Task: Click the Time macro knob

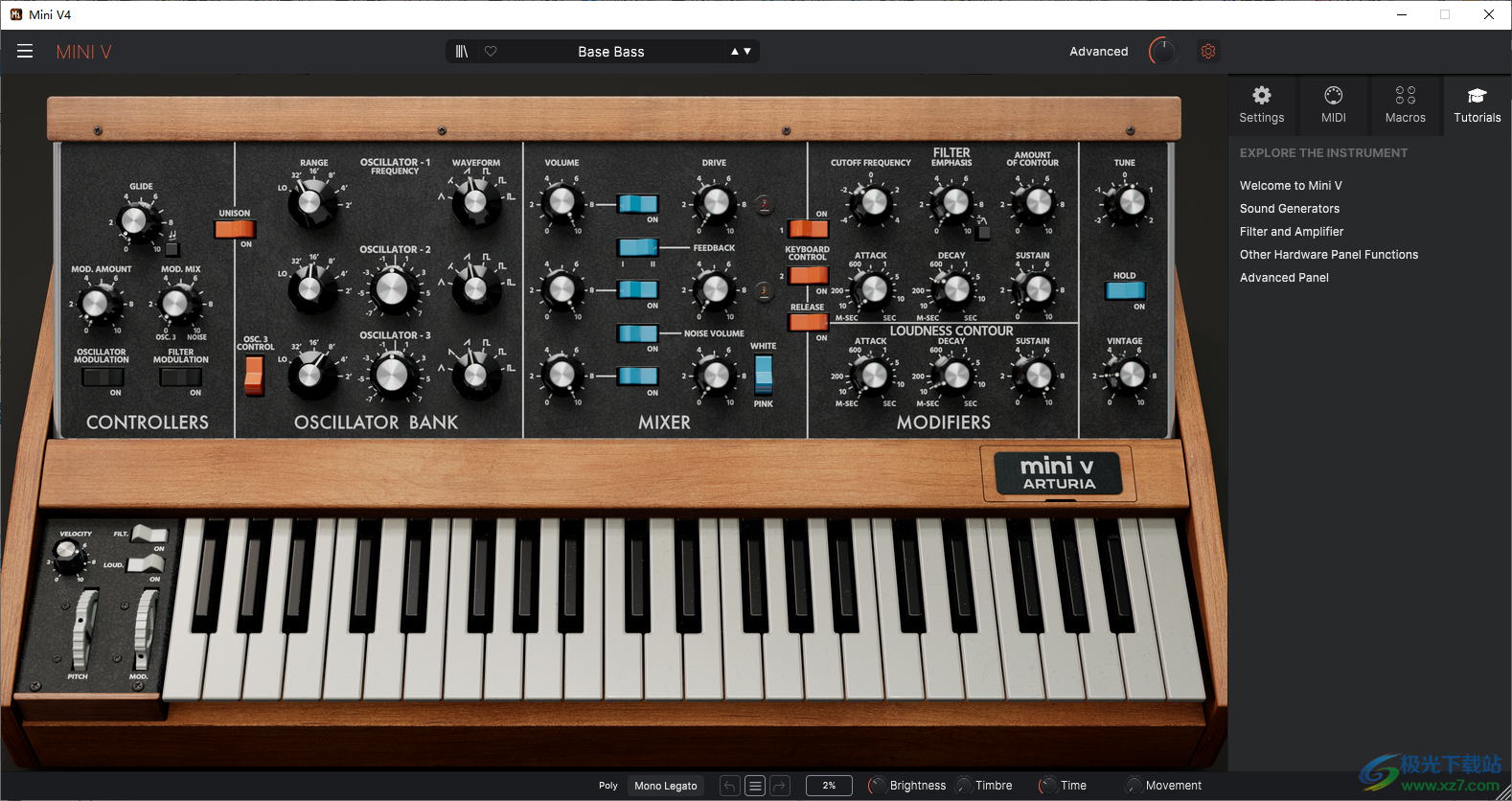Action: click(1047, 786)
